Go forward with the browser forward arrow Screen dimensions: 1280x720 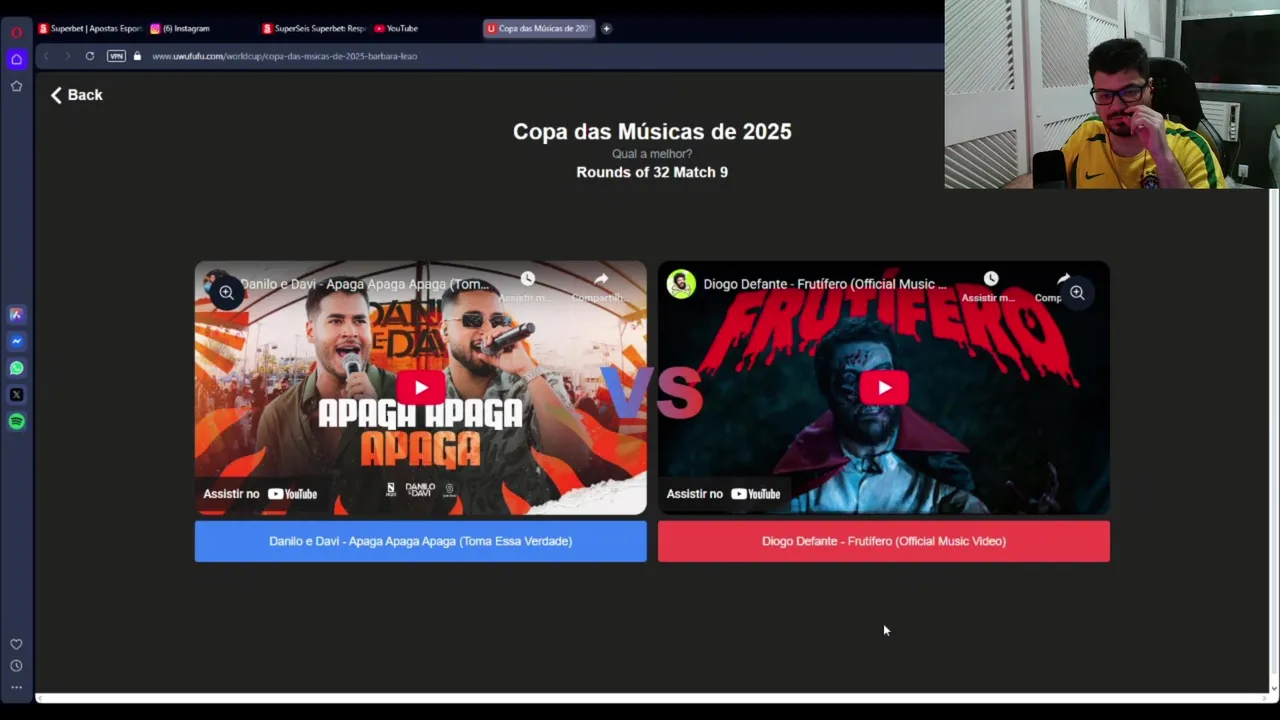[x=68, y=56]
